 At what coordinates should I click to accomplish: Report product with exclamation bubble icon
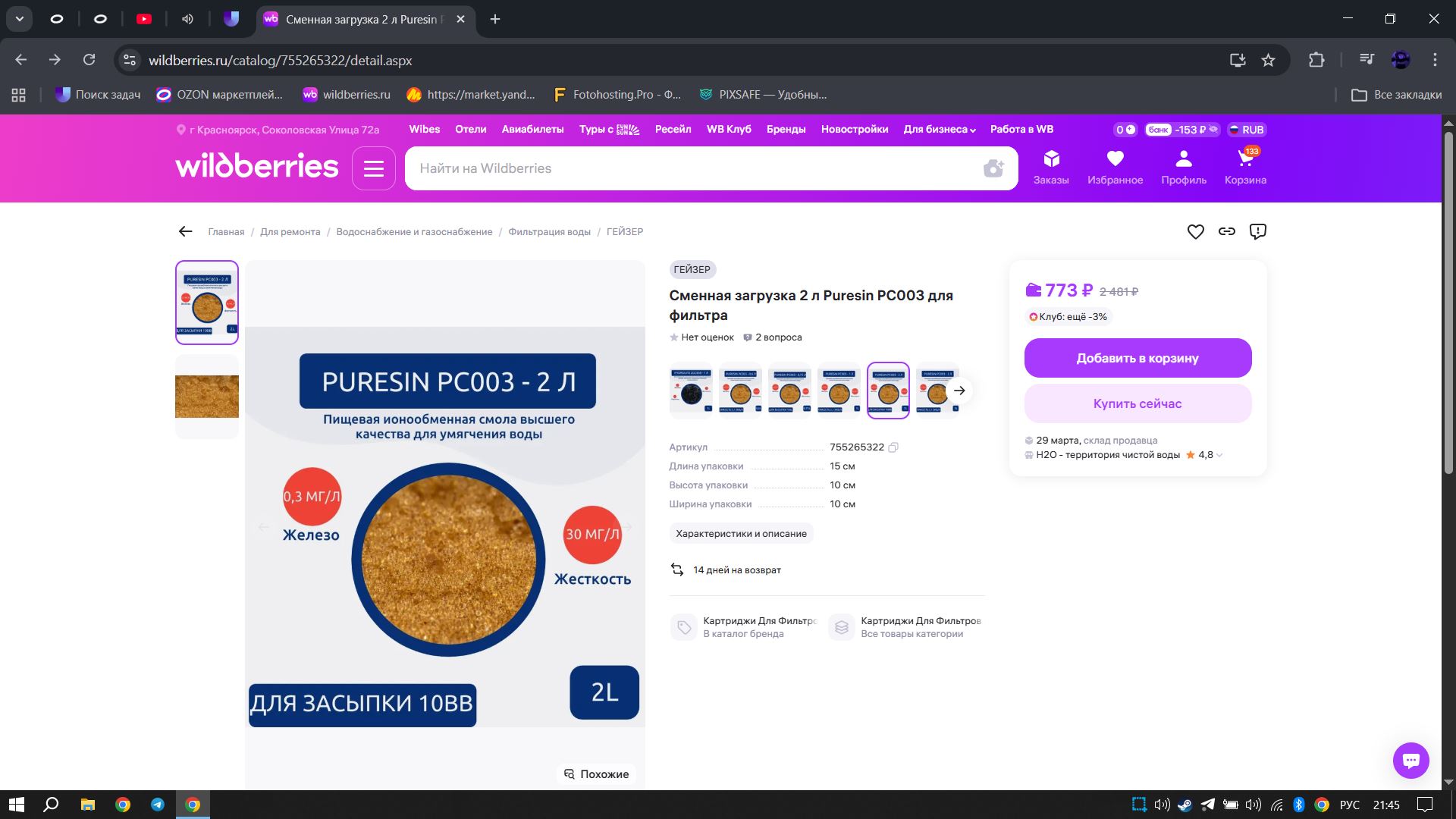[x=1258, y=232]
